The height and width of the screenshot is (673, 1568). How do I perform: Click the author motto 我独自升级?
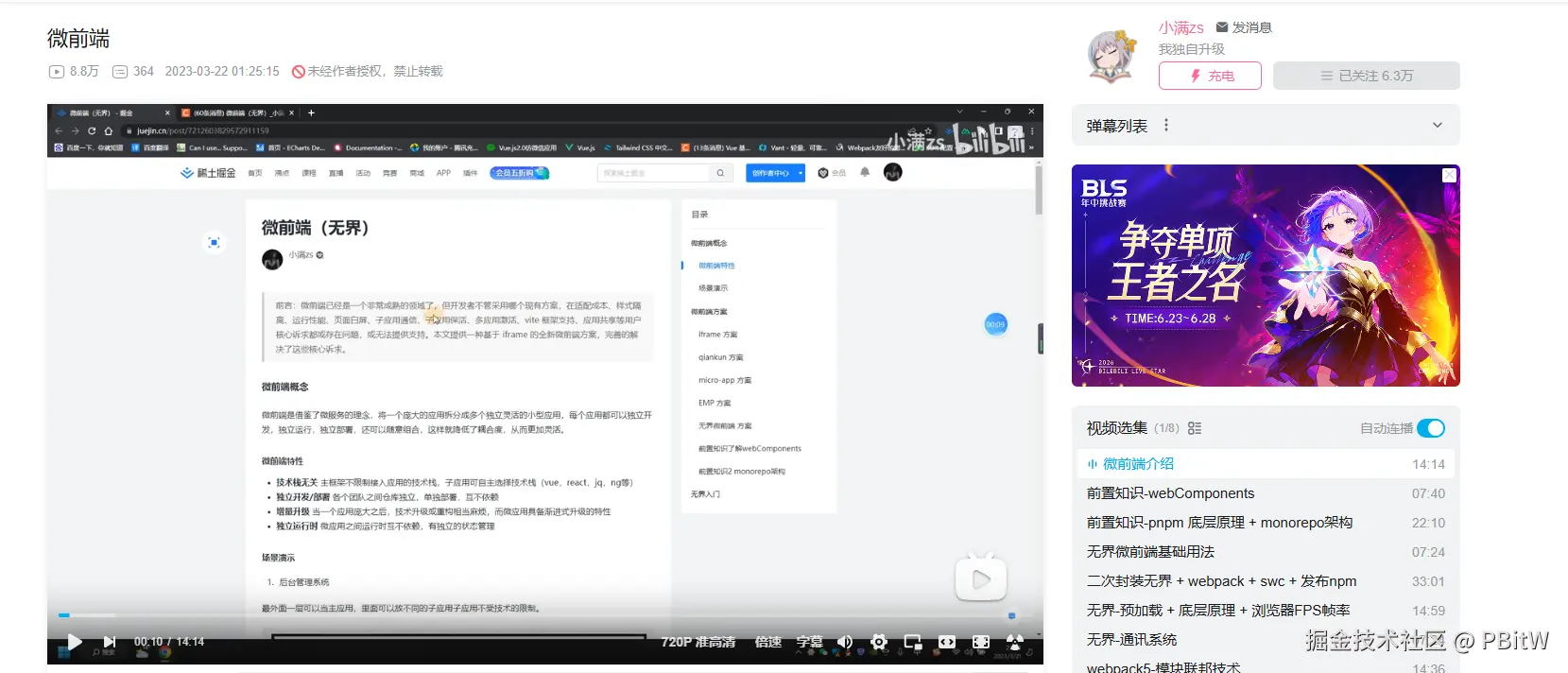pyautogui.click(x=1192, y=49)
